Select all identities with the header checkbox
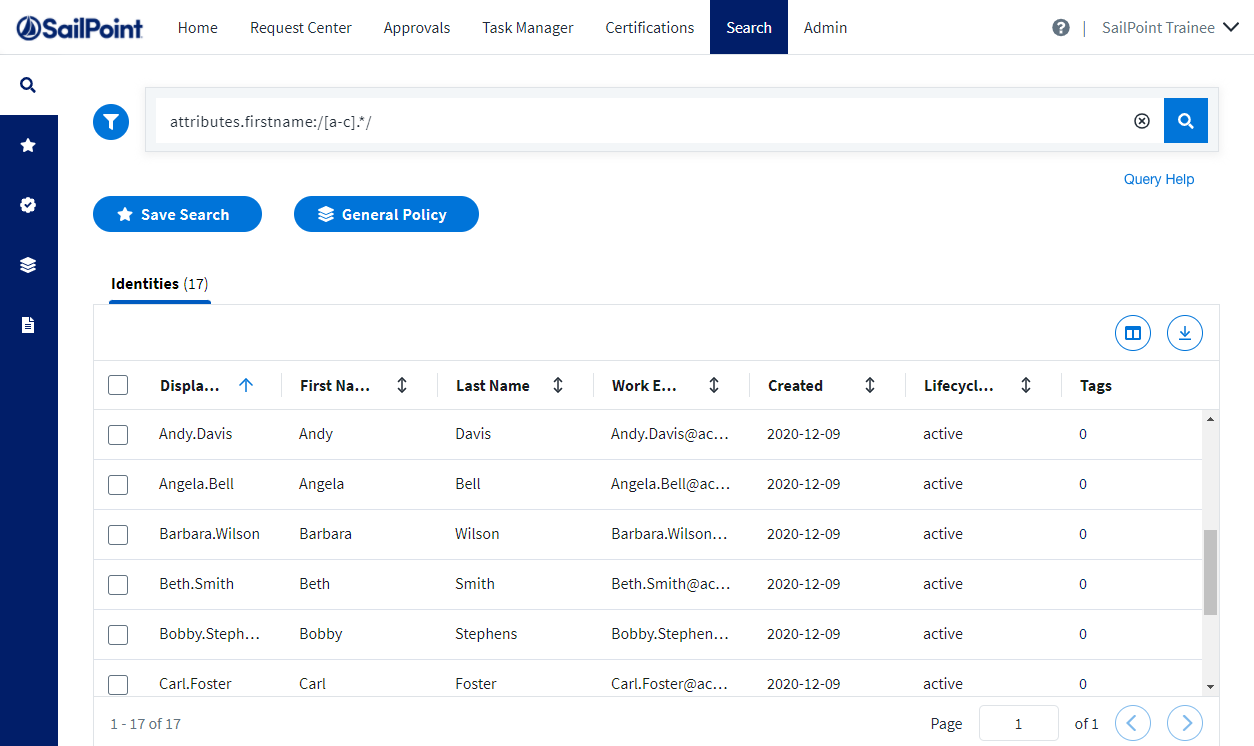The width and height of the screenshot is (1254, 746). 117,384
